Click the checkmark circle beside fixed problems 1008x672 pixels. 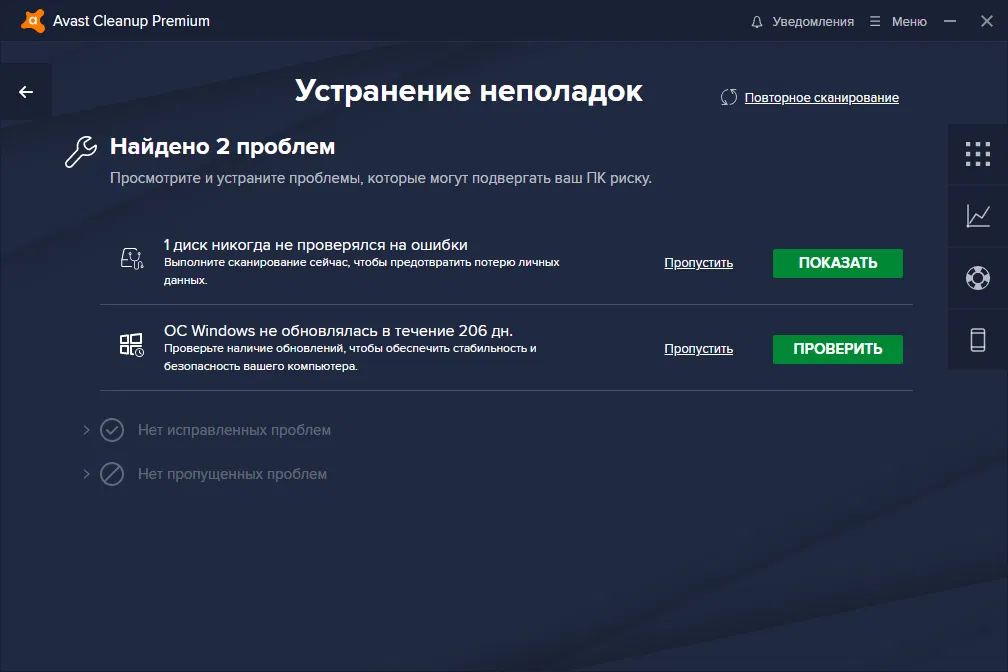pyautogui.click(x=111, y=432)
